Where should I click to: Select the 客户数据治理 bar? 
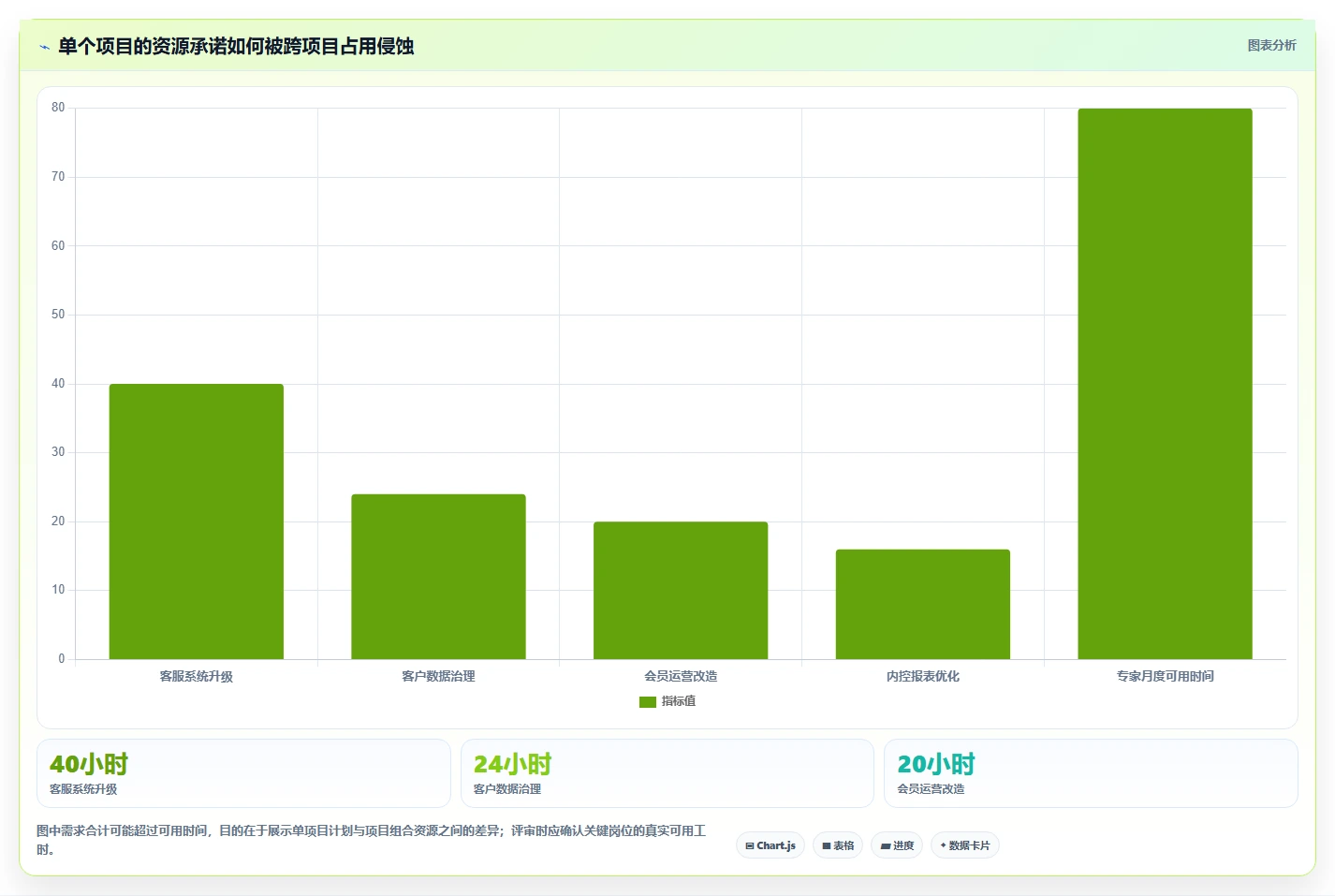[x=438, y=577]
